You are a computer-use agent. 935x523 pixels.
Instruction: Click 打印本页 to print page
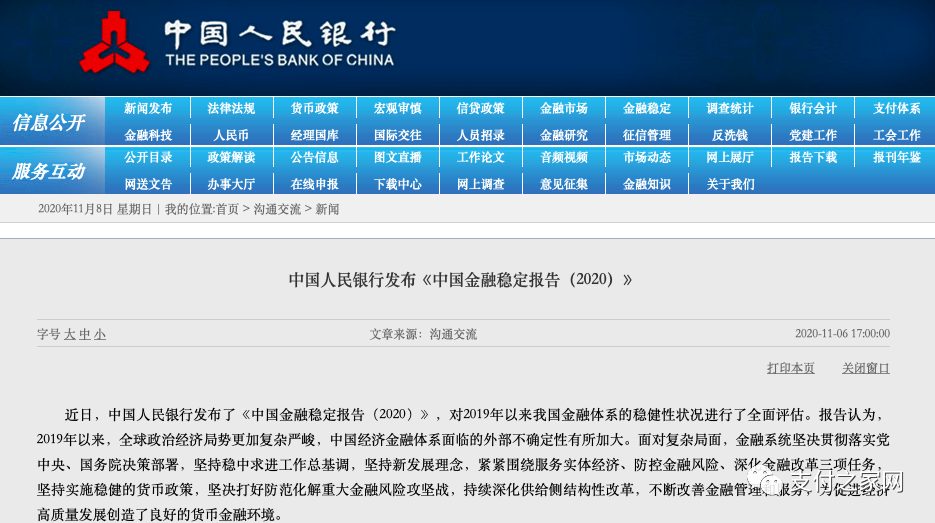791,368
